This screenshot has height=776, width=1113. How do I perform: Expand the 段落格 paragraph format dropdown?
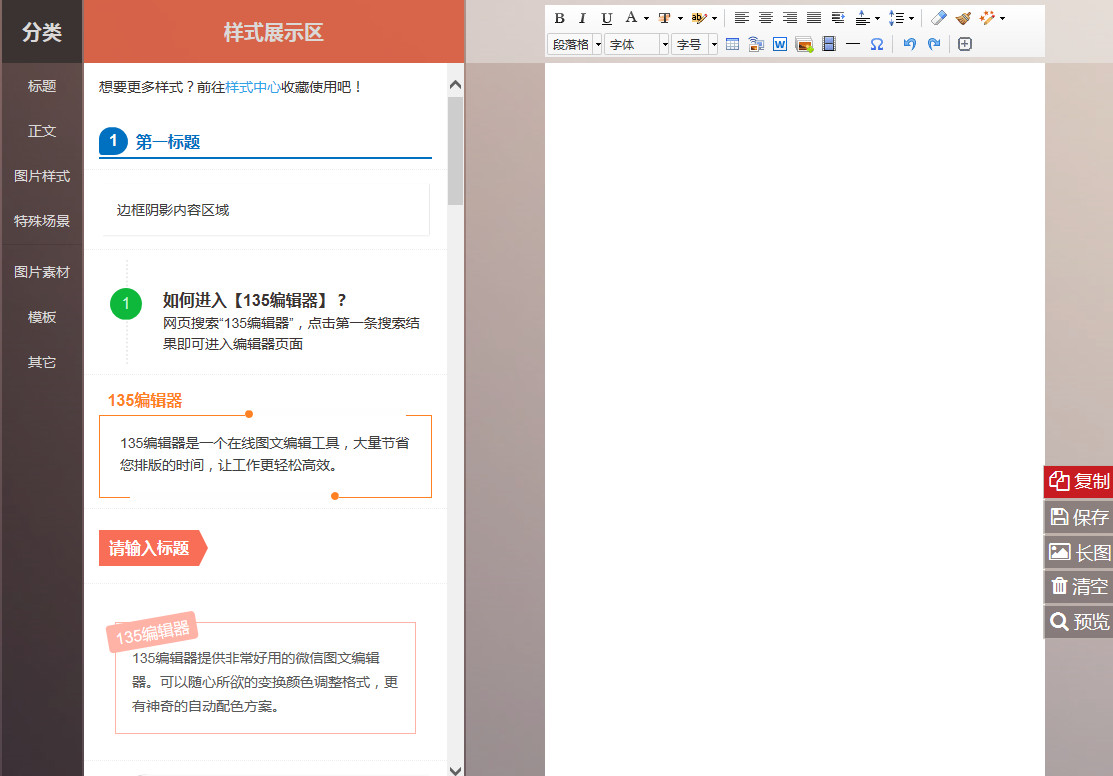[575, 44]
